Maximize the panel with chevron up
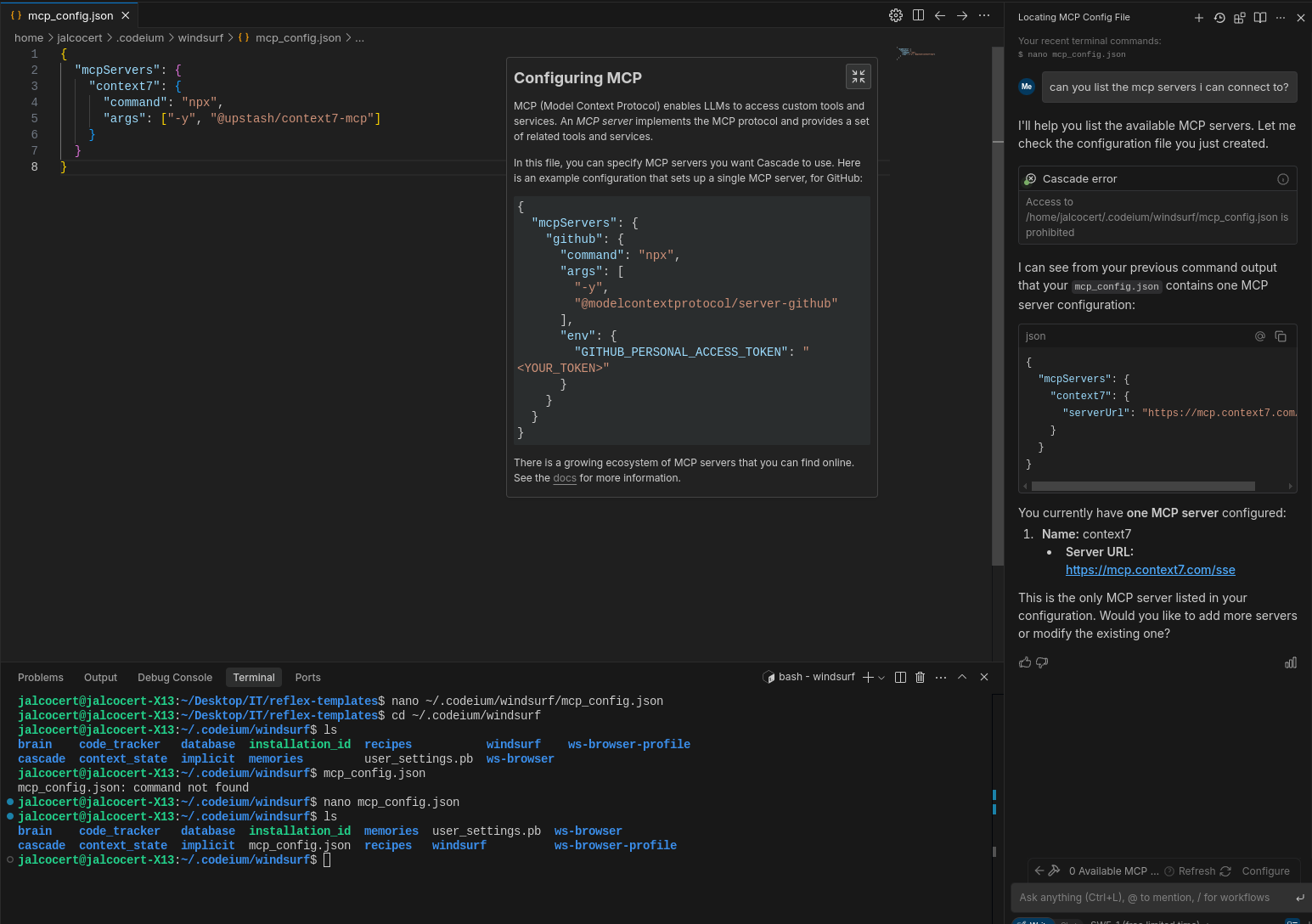This screenshot has height=924, width=1312. (962, 677)
